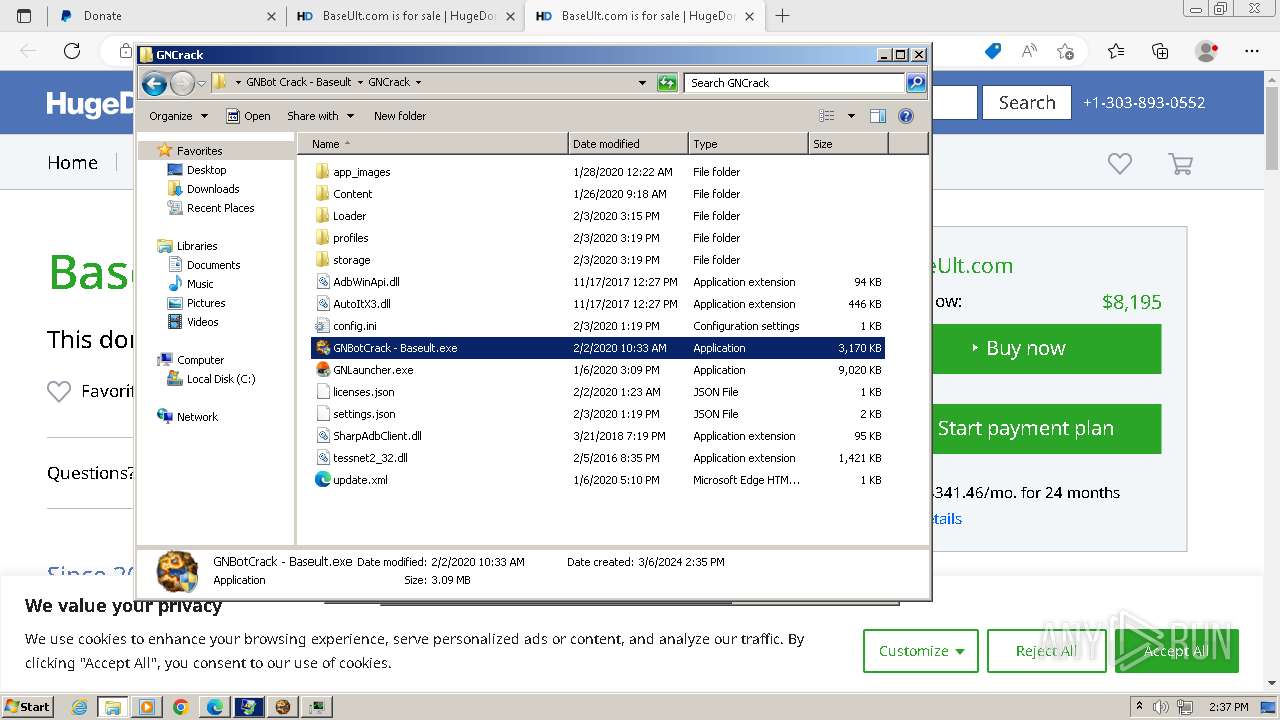Sort files by the Date modified column
Viewport: 1280px width, 720px height.
pos(628,144)
